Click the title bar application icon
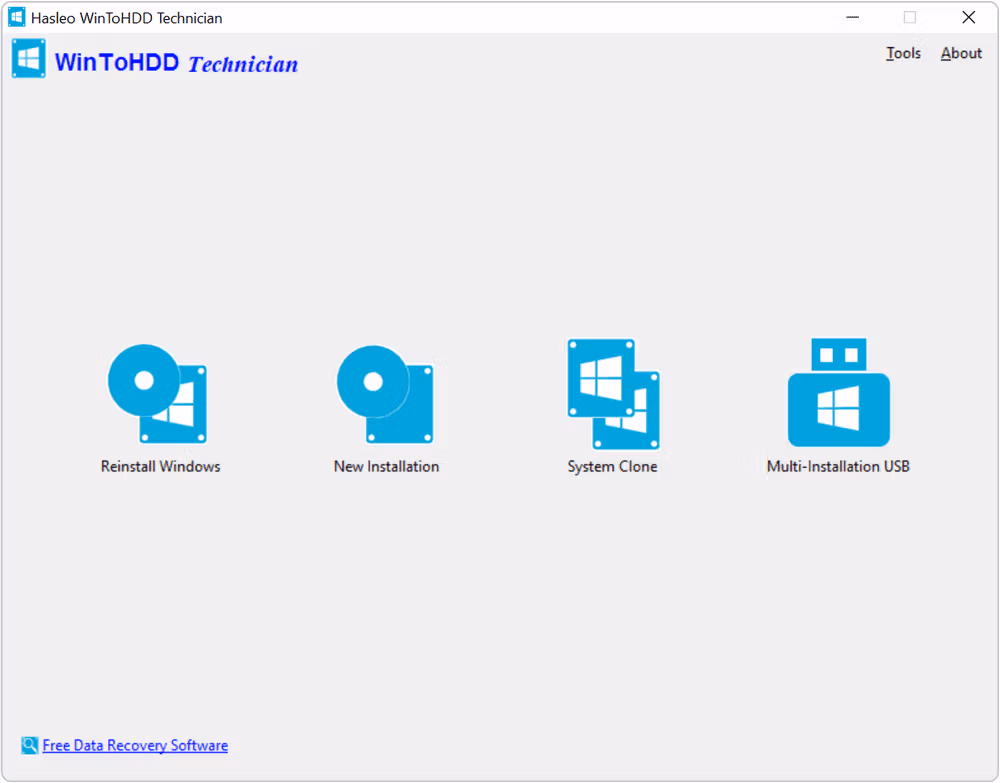 point(17,17)
